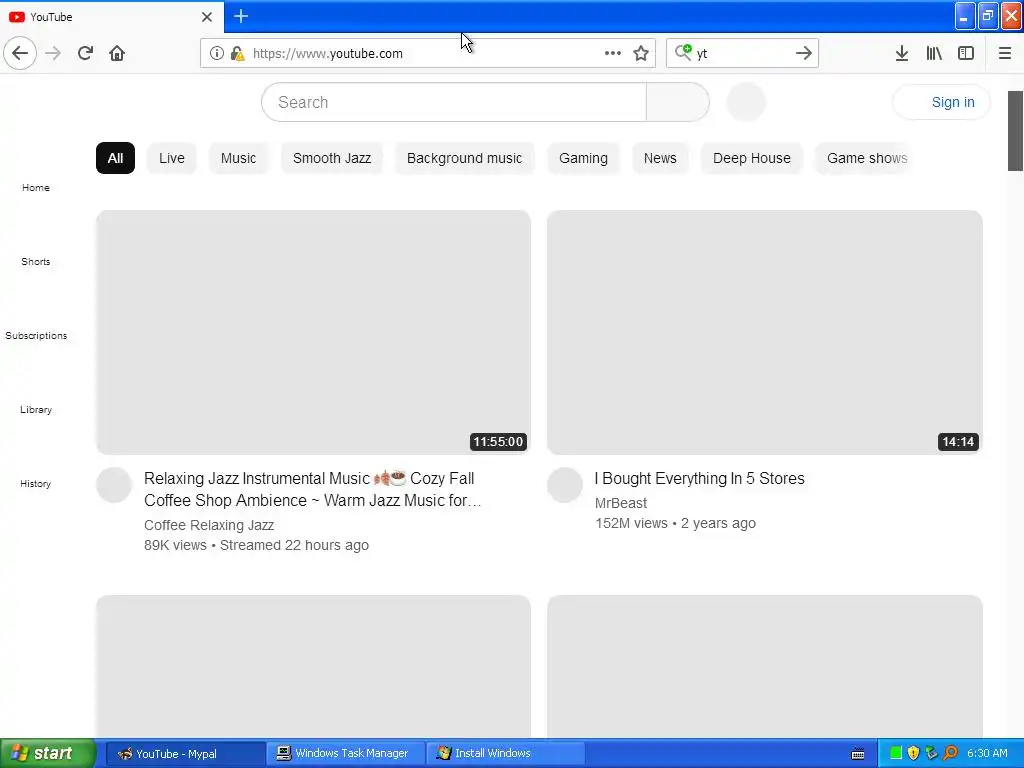Open the Coffee Relaxing Jazz channel name
The image size is (1024, 768).
coord(209,525)
